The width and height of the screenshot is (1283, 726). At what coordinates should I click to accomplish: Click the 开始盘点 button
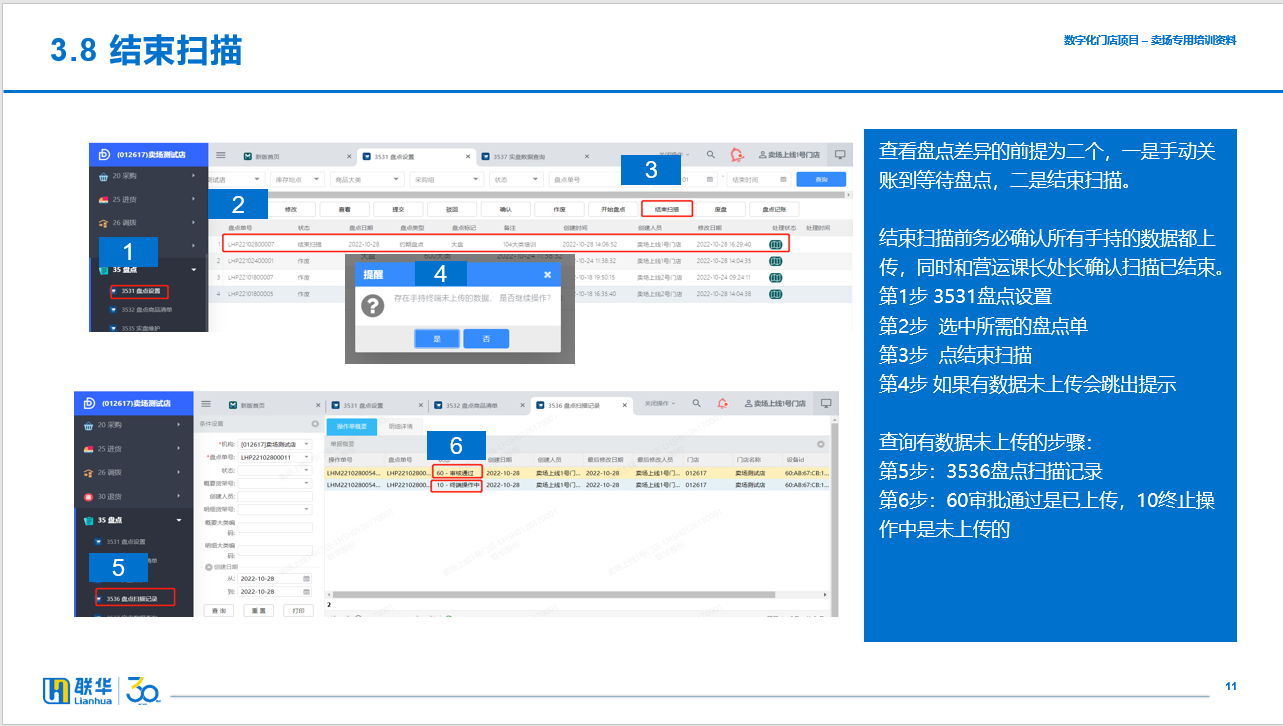[613, 210]
